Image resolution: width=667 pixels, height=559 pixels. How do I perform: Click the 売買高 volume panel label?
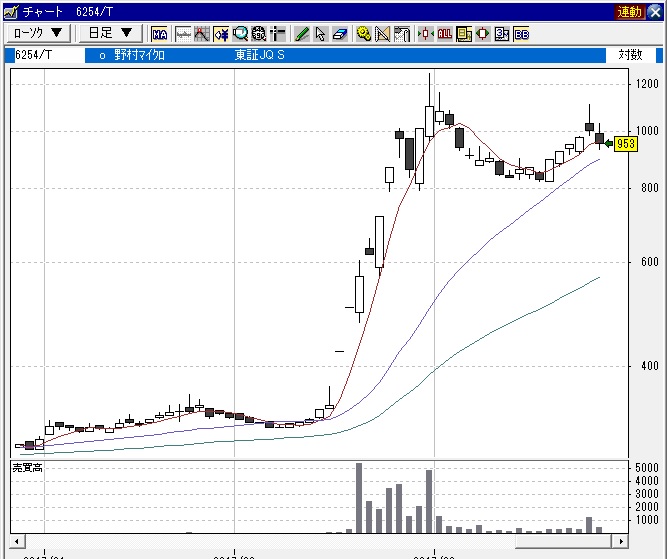[x=27, y=468]
